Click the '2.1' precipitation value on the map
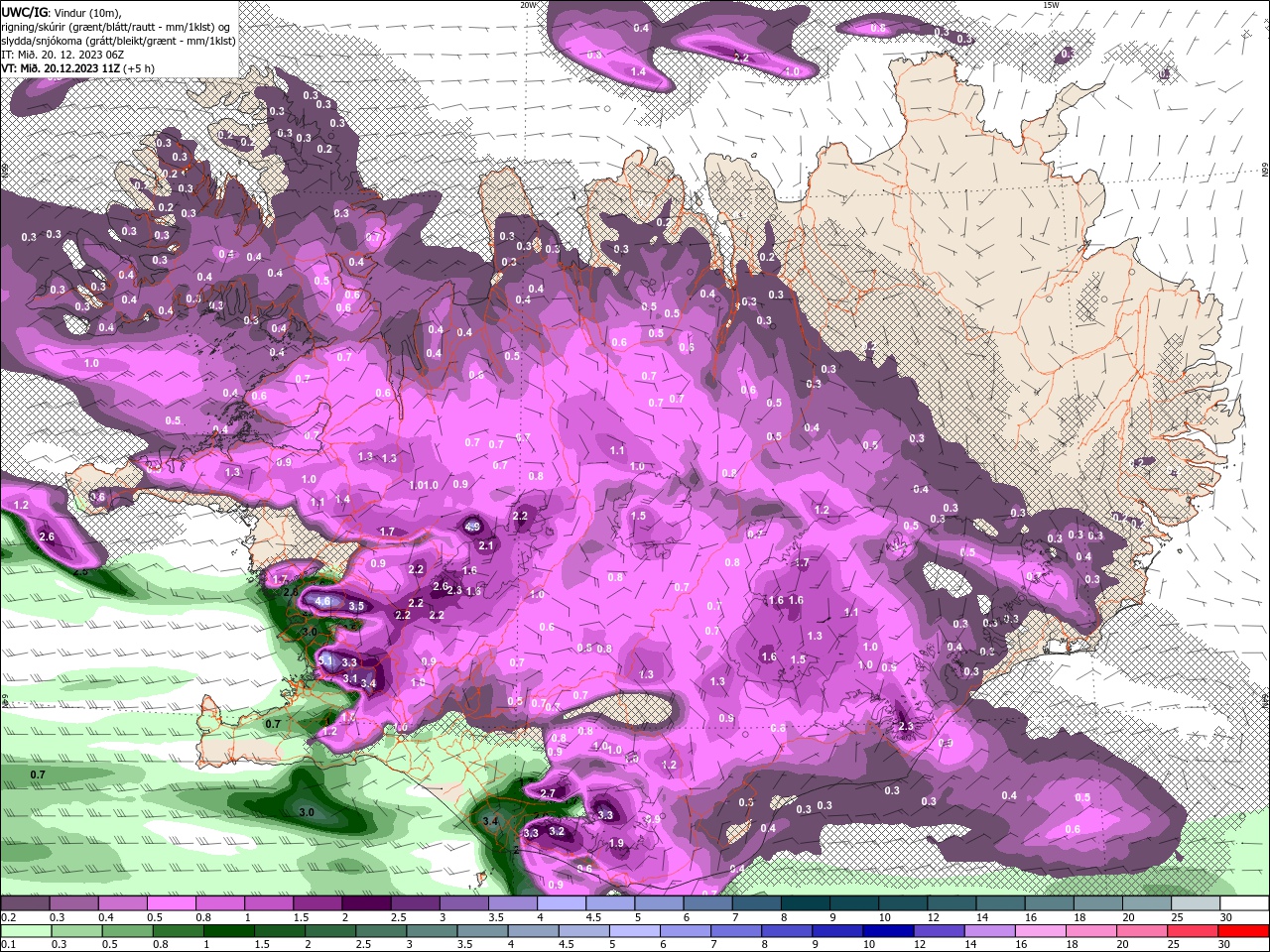 (x=486, y=545)
